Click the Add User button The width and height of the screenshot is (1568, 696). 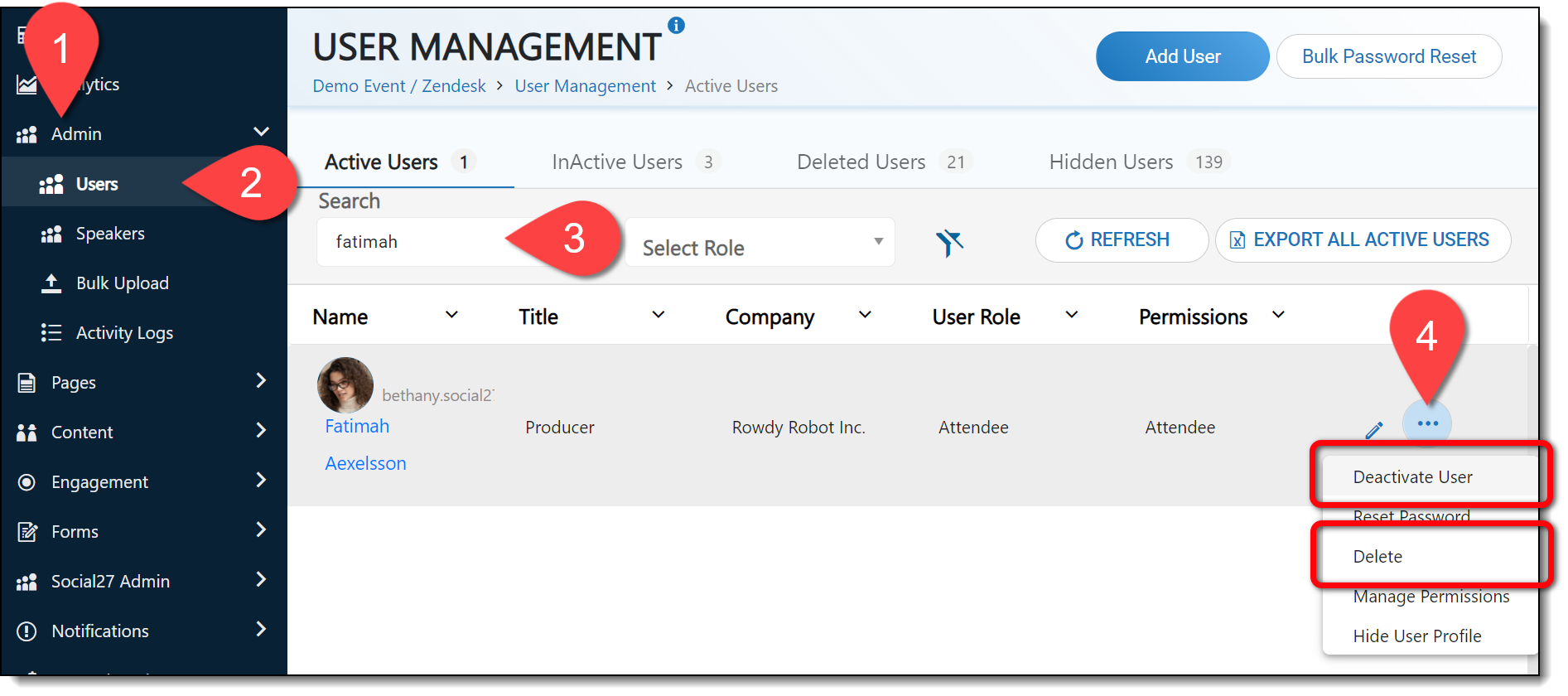[1182, 56]
